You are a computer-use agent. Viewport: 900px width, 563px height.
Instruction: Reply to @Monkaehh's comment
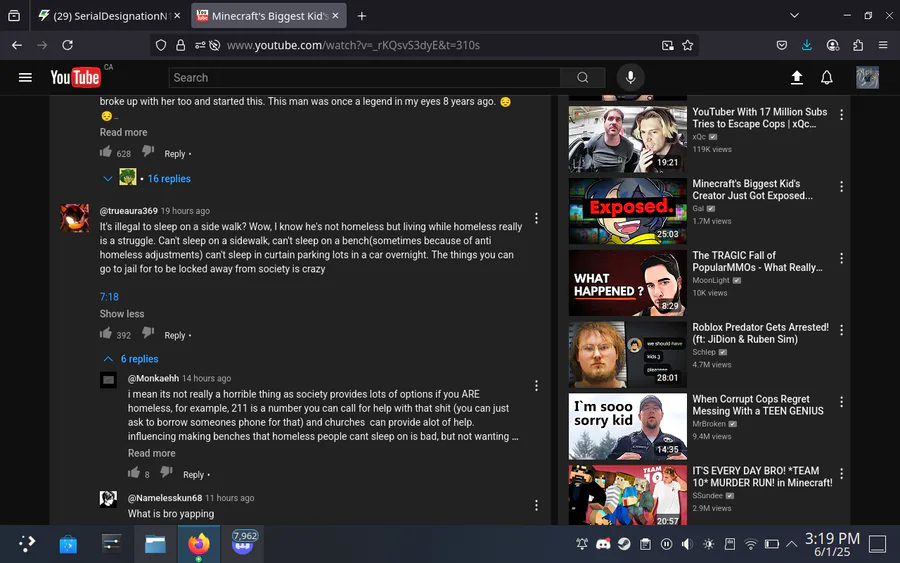click(193, 475)
